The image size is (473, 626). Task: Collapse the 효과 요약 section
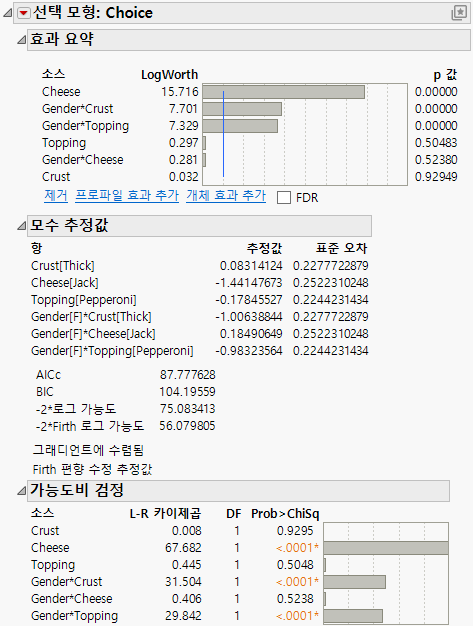[x=21, y=40]
